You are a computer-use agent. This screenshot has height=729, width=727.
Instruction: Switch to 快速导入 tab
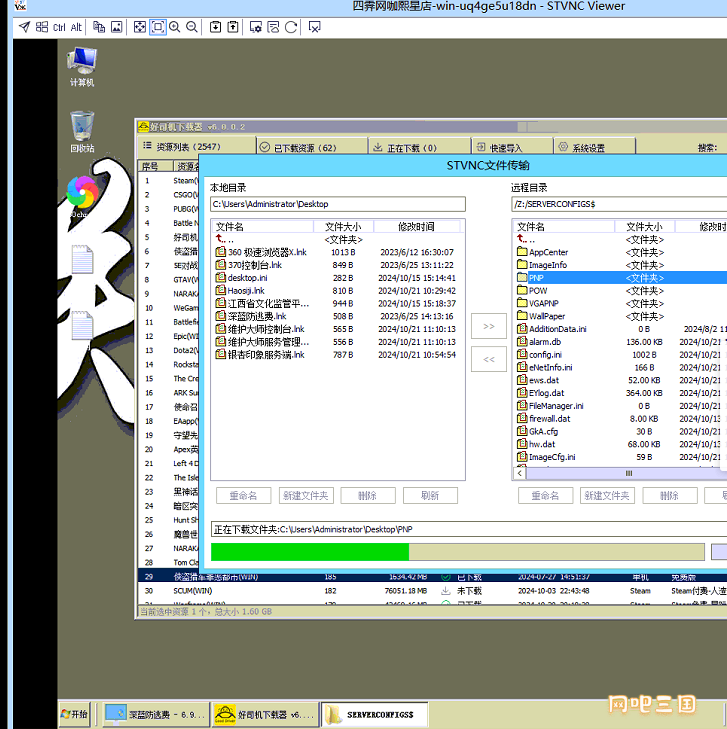512,147
